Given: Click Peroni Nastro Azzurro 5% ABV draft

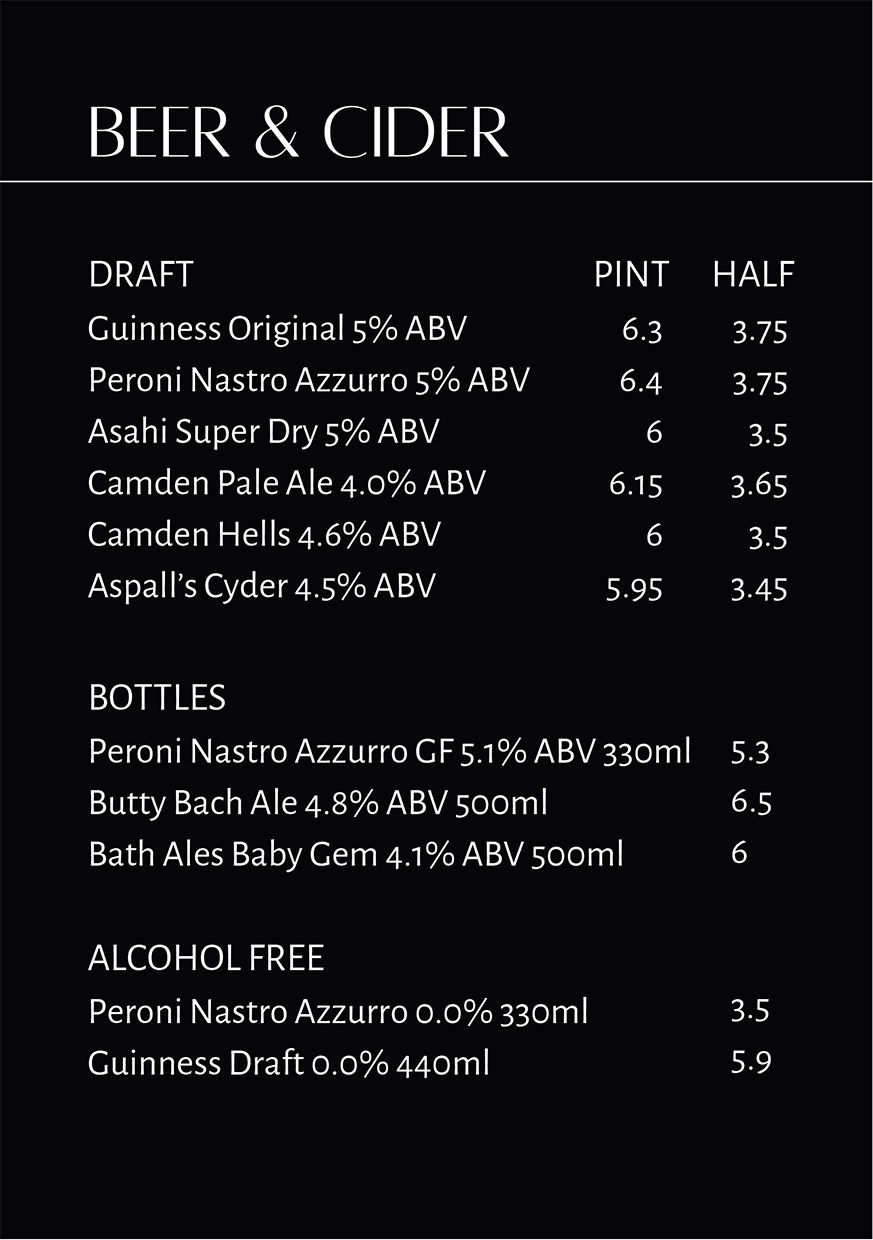Looking at the screenshot, I should (x=308, y=380).
